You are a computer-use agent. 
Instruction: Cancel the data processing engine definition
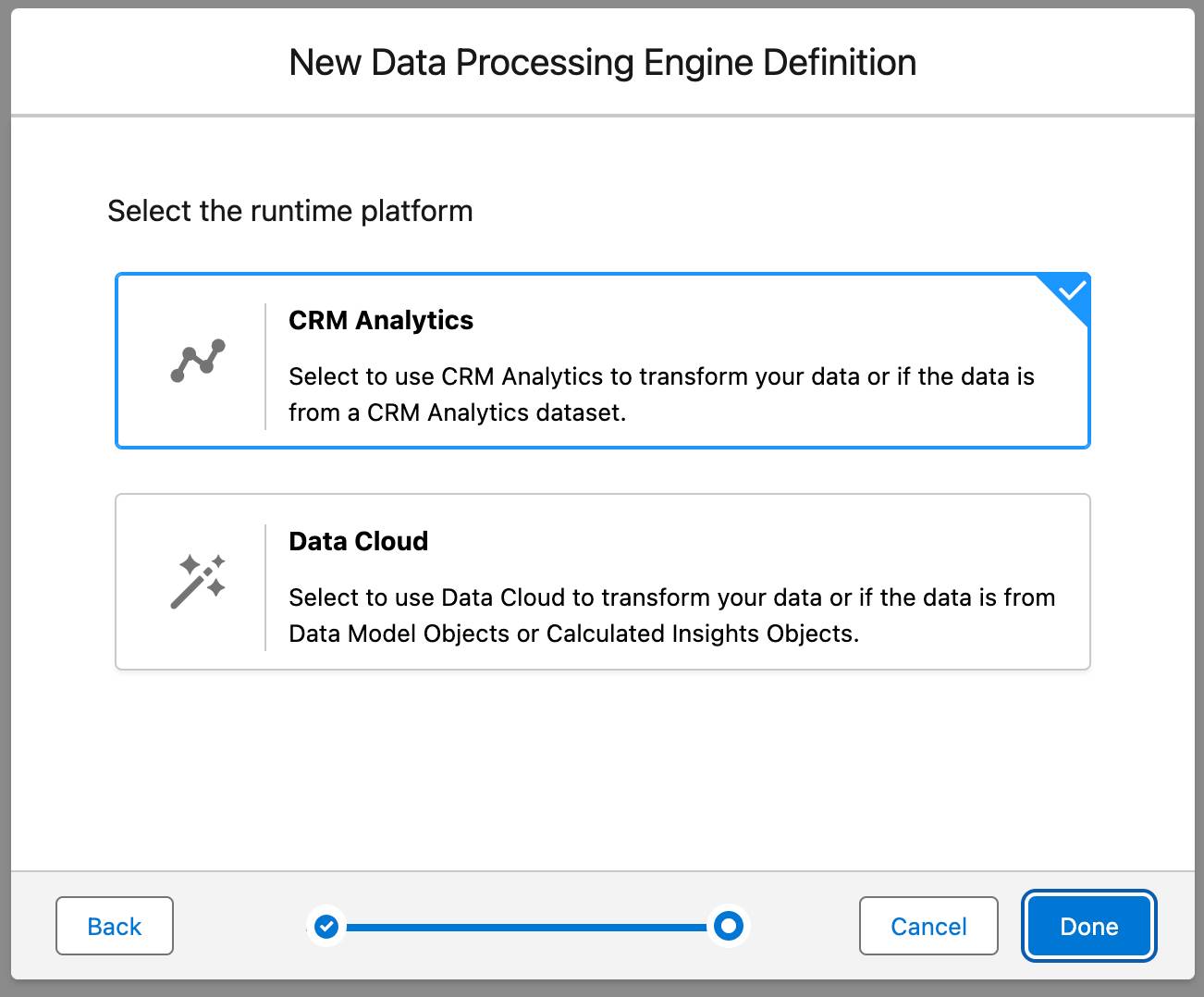[928, 926]
